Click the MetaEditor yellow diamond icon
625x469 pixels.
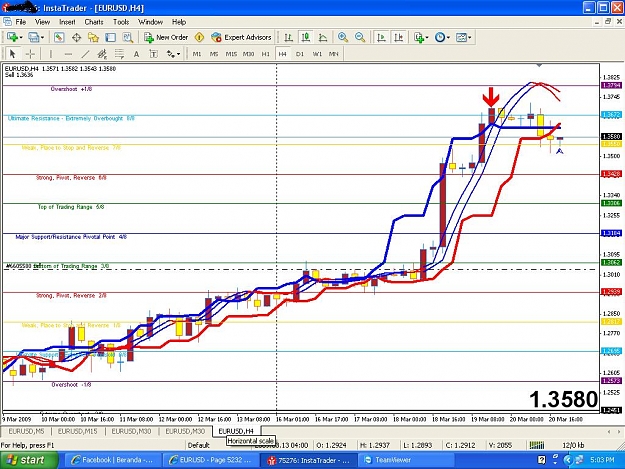(199, 37)
